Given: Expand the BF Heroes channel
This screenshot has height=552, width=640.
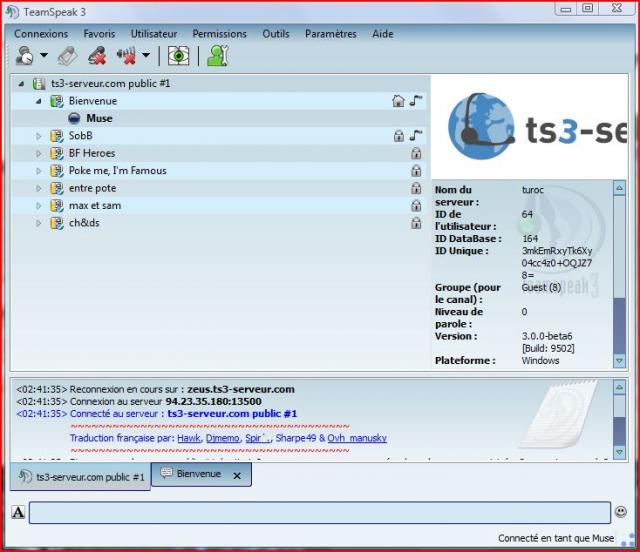Looking at the screenshot, I should pos(39,154).
